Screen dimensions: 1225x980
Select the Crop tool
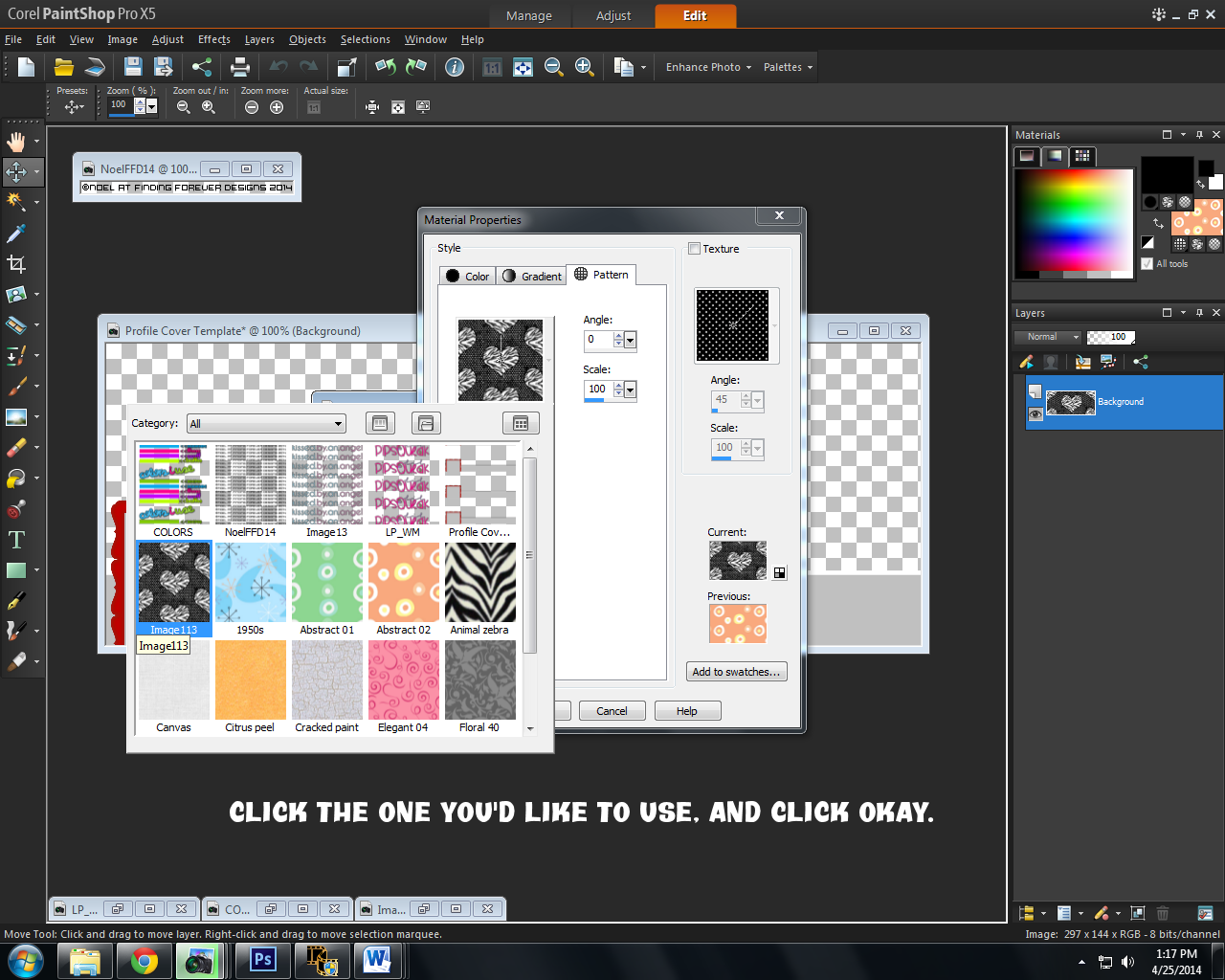coord(15,263)
